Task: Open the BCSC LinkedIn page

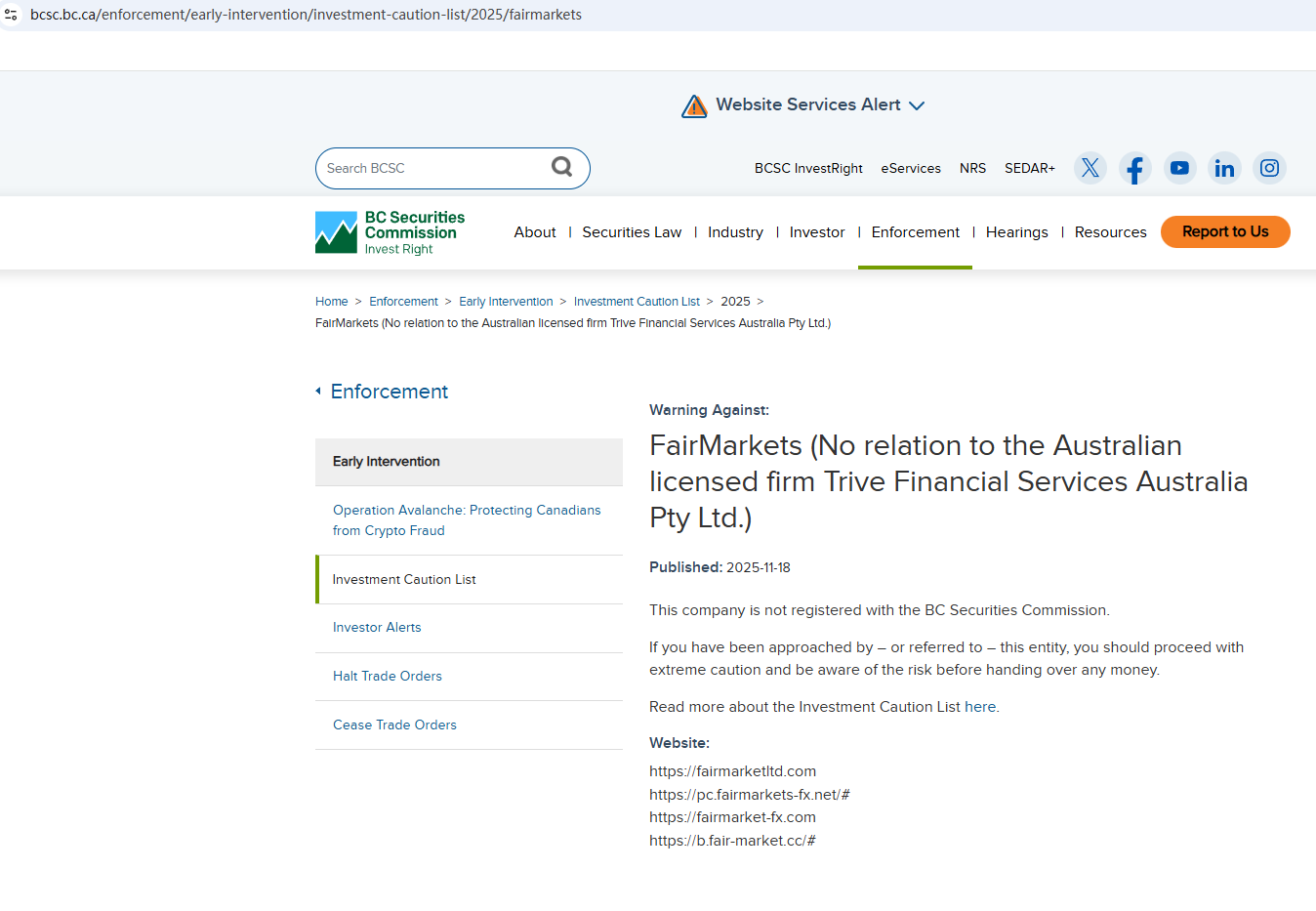Action: (1224, 168)
